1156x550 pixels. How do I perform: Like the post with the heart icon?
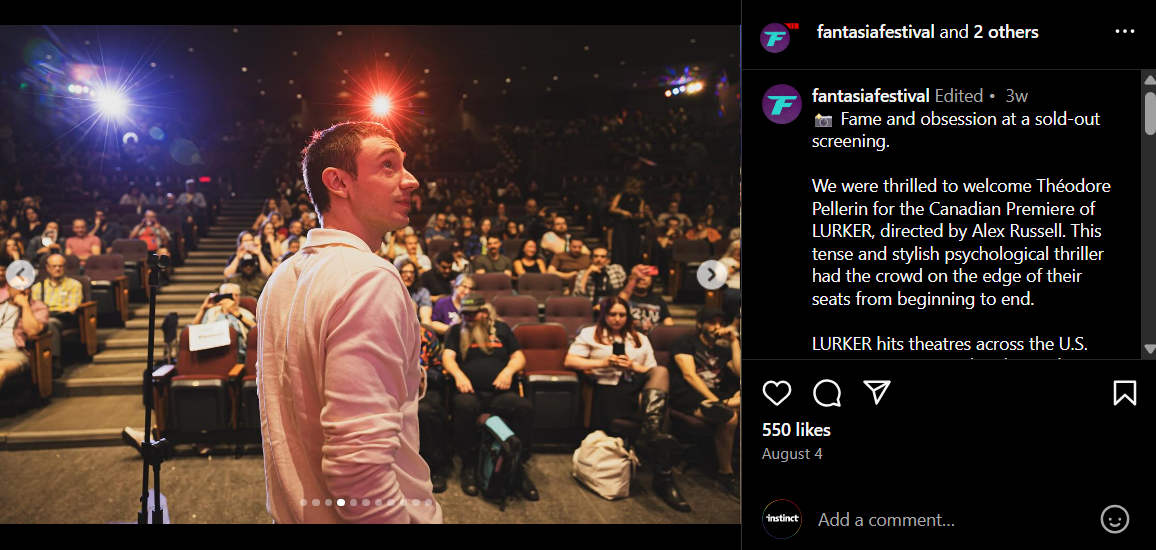point(776,393)
